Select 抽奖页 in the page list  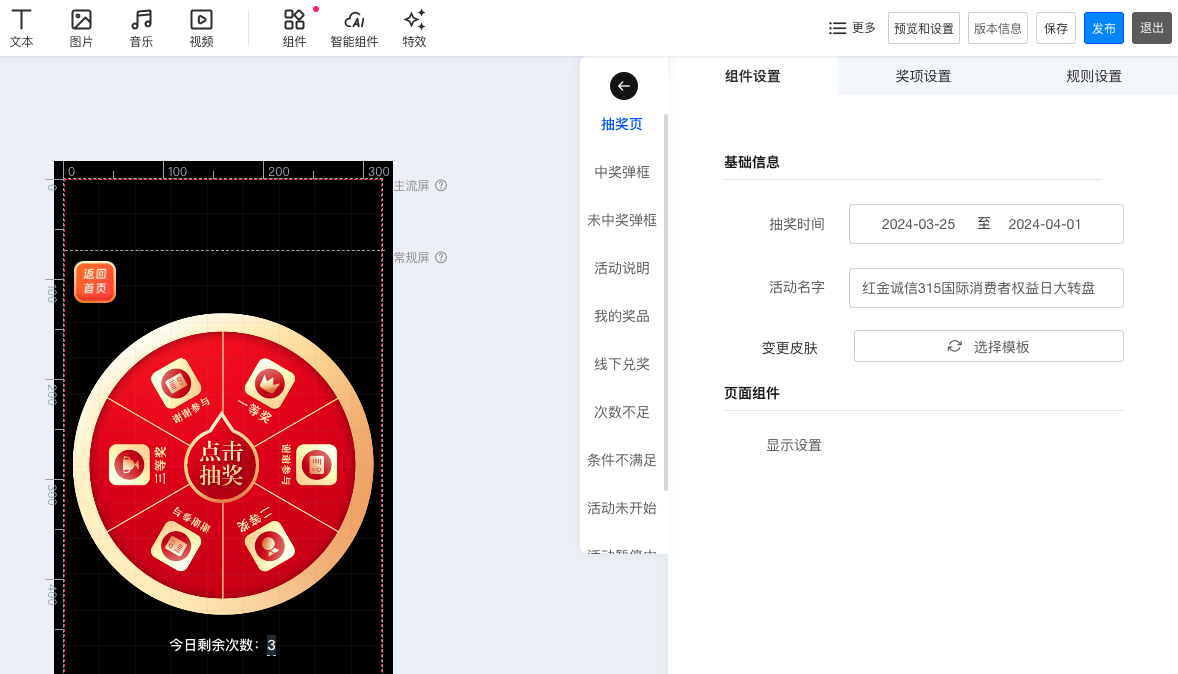[622, 124]
